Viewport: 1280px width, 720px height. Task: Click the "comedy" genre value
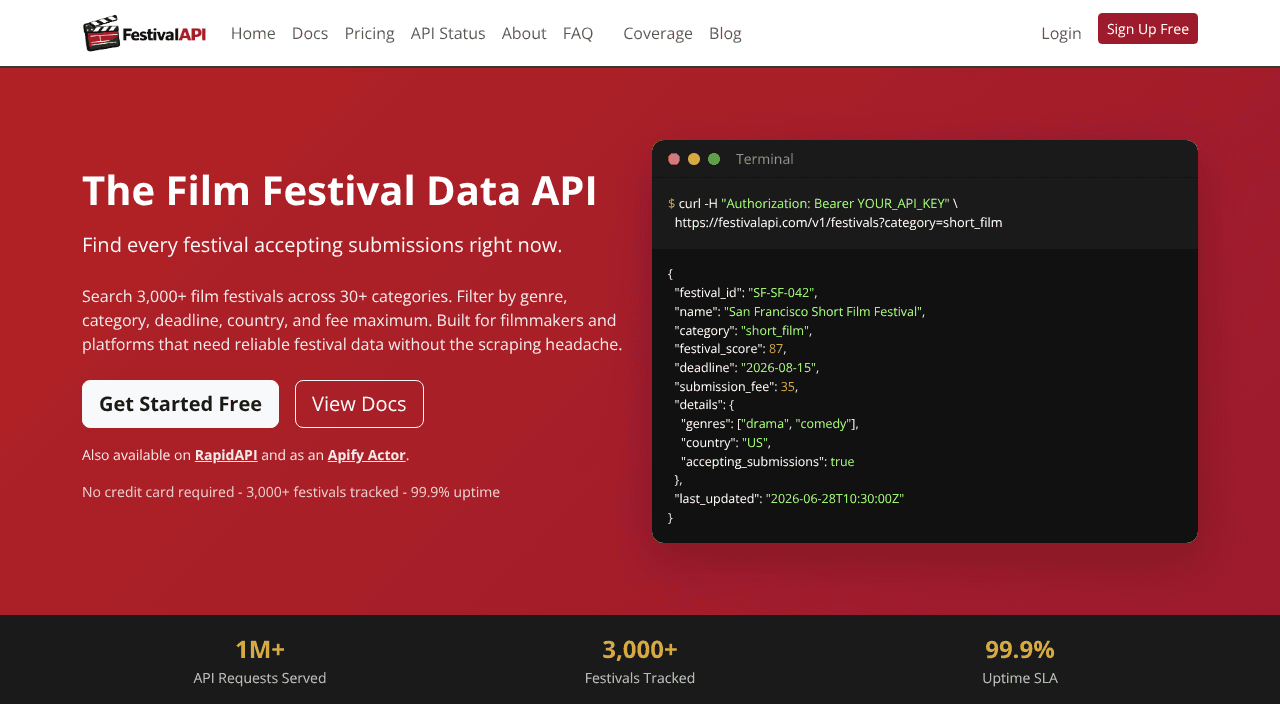coord(823,423)
